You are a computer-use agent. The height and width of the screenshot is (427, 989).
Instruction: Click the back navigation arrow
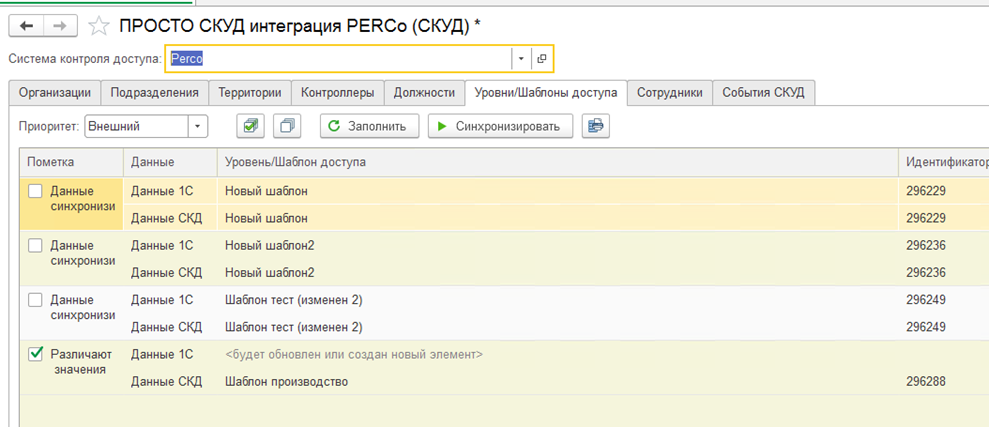(x=26, y=26)
